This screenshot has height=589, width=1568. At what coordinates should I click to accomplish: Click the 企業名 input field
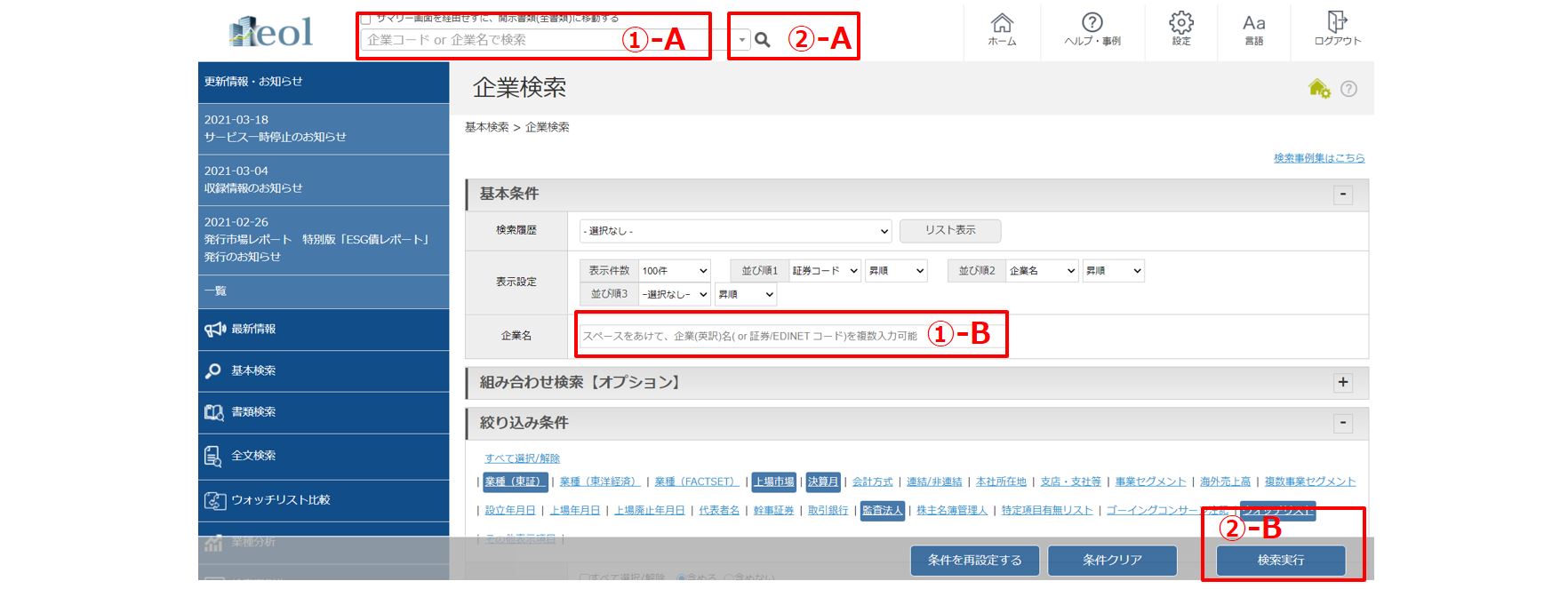click(749, 336)
